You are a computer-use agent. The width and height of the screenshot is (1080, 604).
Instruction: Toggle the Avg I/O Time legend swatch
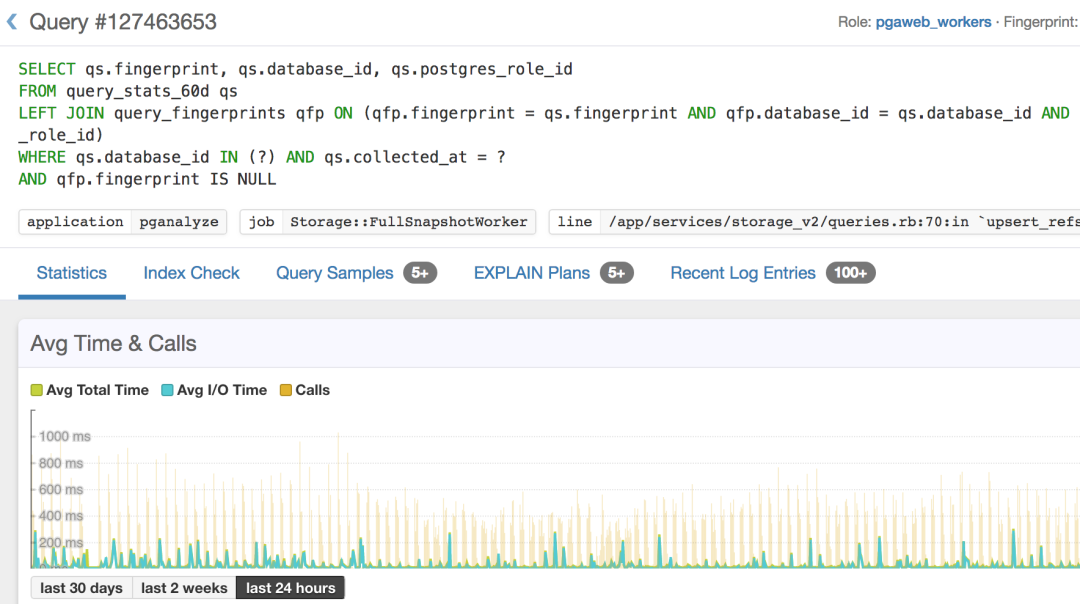coord(168,390)
